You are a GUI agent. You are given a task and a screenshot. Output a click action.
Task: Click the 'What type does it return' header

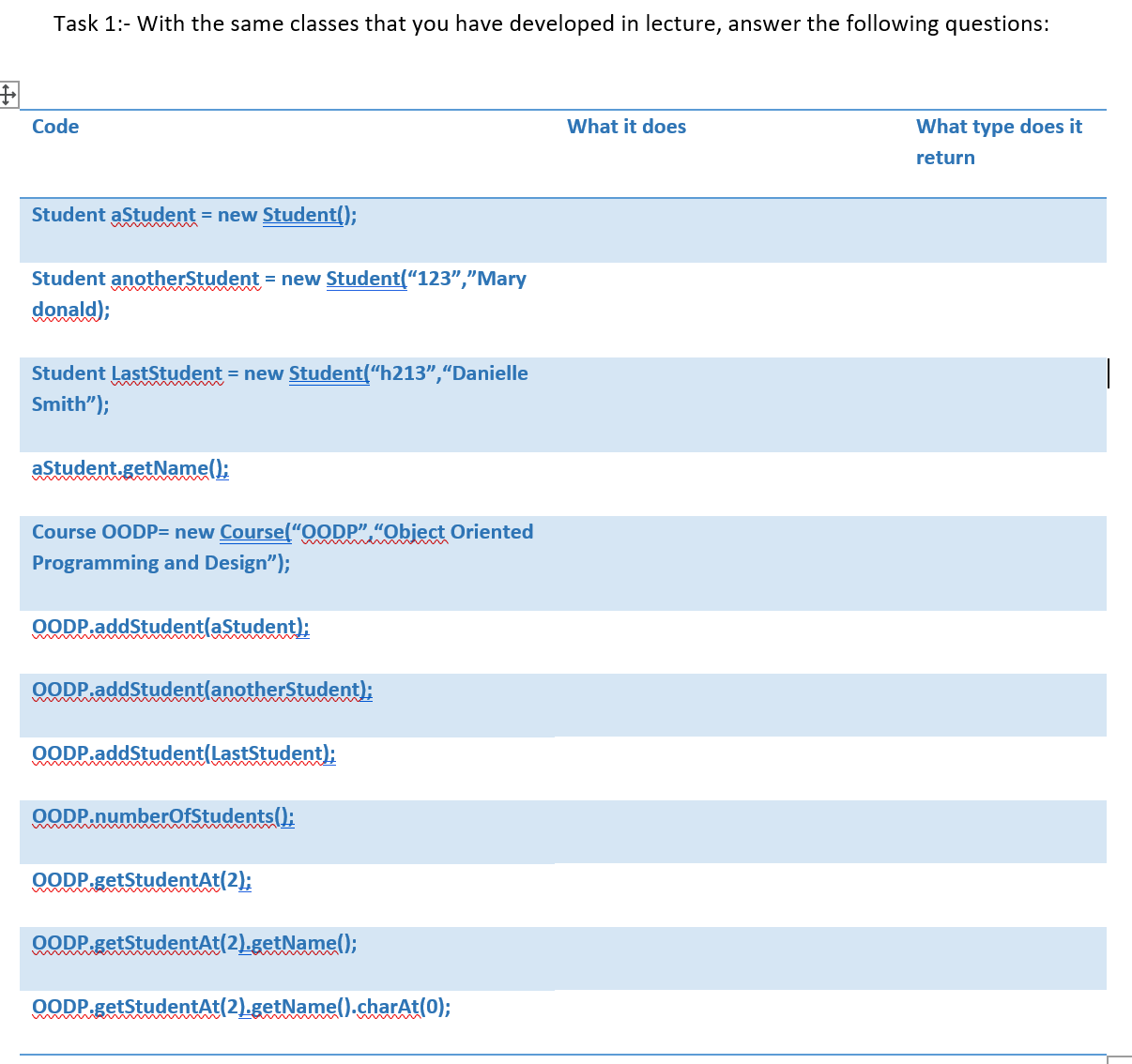coord(999,141)
